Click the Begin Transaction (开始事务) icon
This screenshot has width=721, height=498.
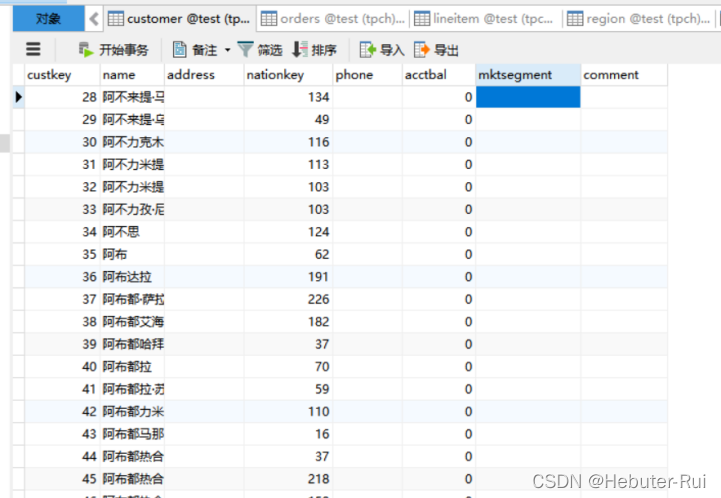87,50
